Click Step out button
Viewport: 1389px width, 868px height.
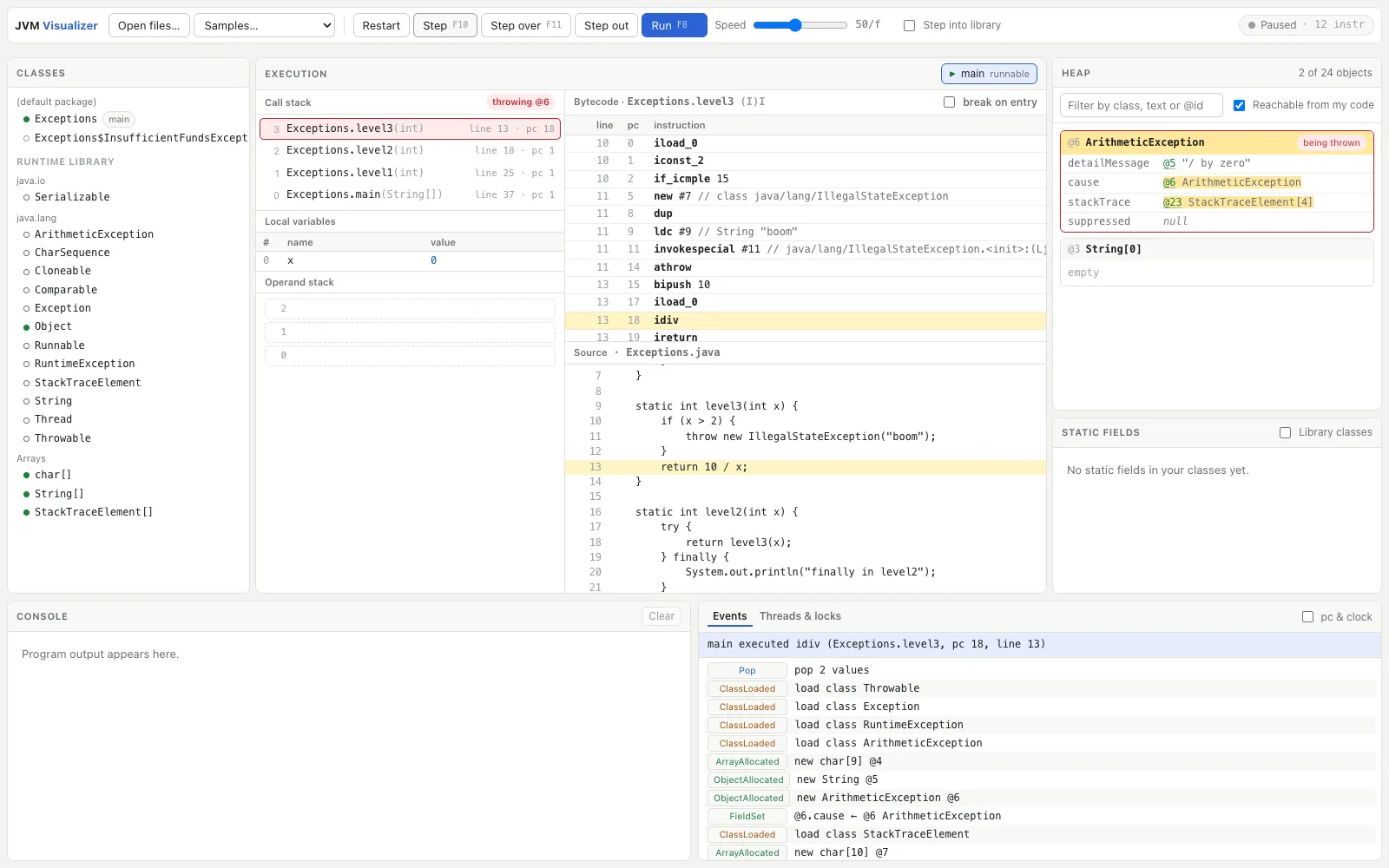(606, 25)
